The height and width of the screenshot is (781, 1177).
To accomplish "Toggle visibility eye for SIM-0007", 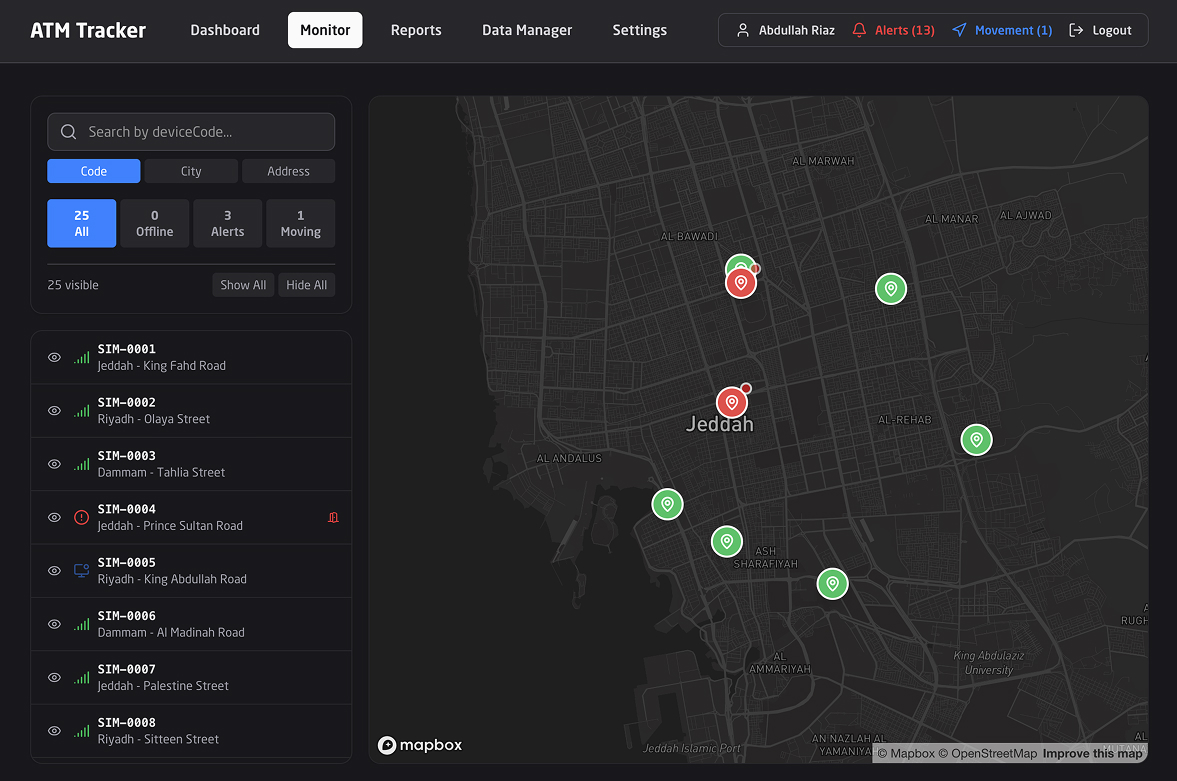I will 54,677.
